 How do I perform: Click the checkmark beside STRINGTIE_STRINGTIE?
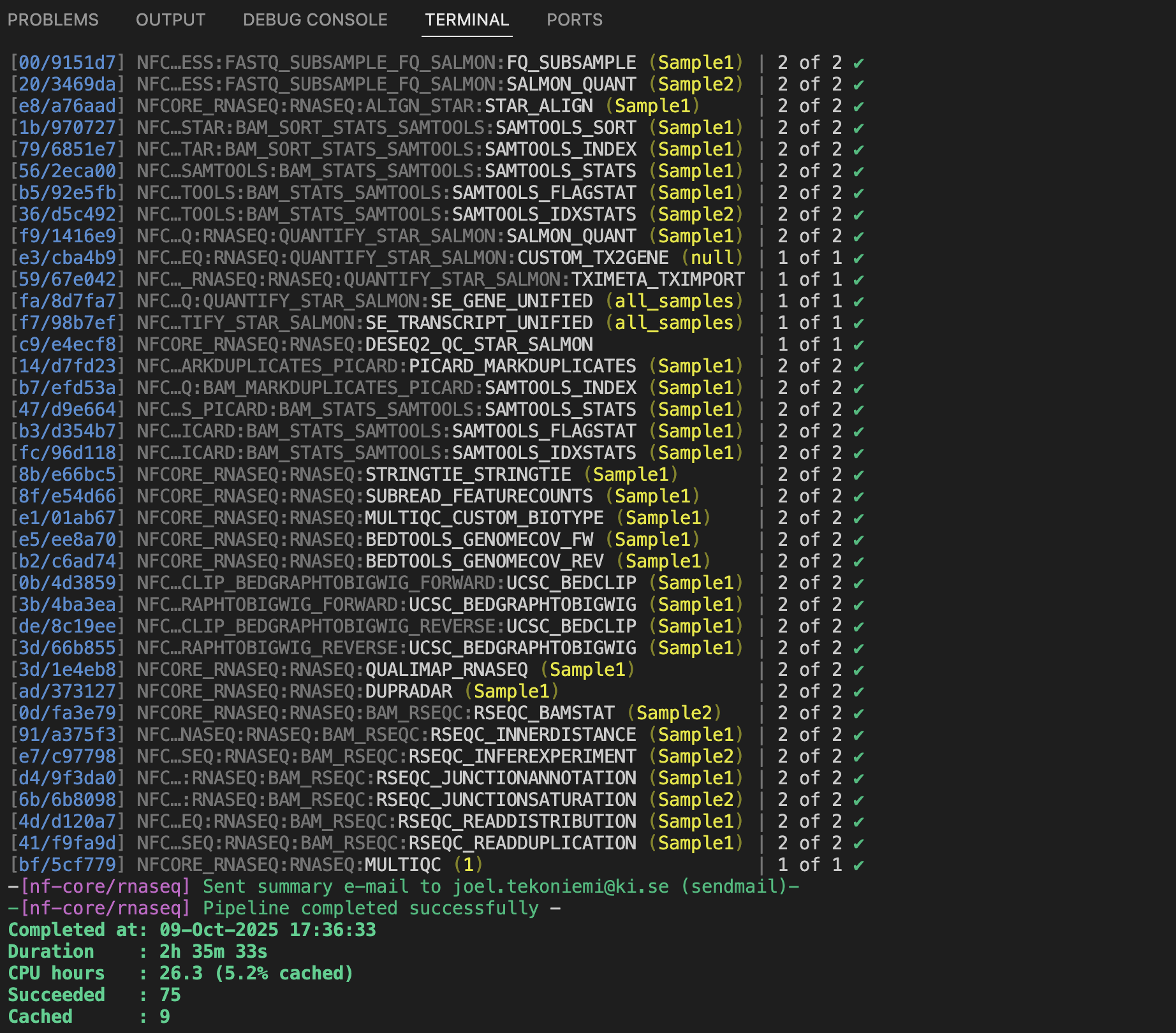pos(858,475)
